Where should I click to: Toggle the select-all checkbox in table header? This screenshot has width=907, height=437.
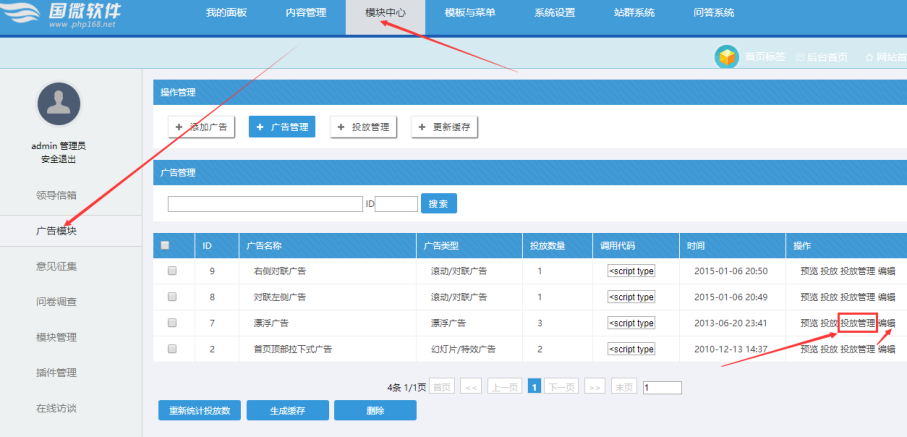[165, 245]
